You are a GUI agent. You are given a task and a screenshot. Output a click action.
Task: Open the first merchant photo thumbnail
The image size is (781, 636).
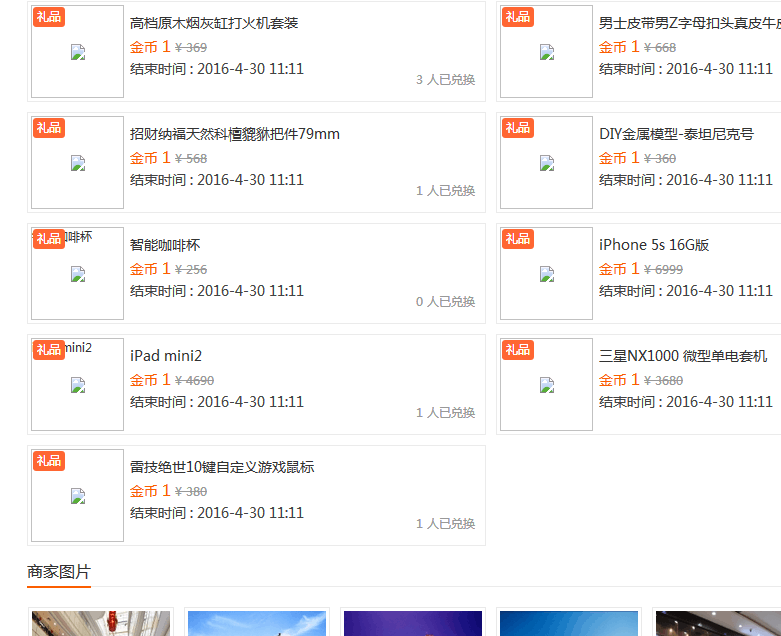[x=101, y=623]
